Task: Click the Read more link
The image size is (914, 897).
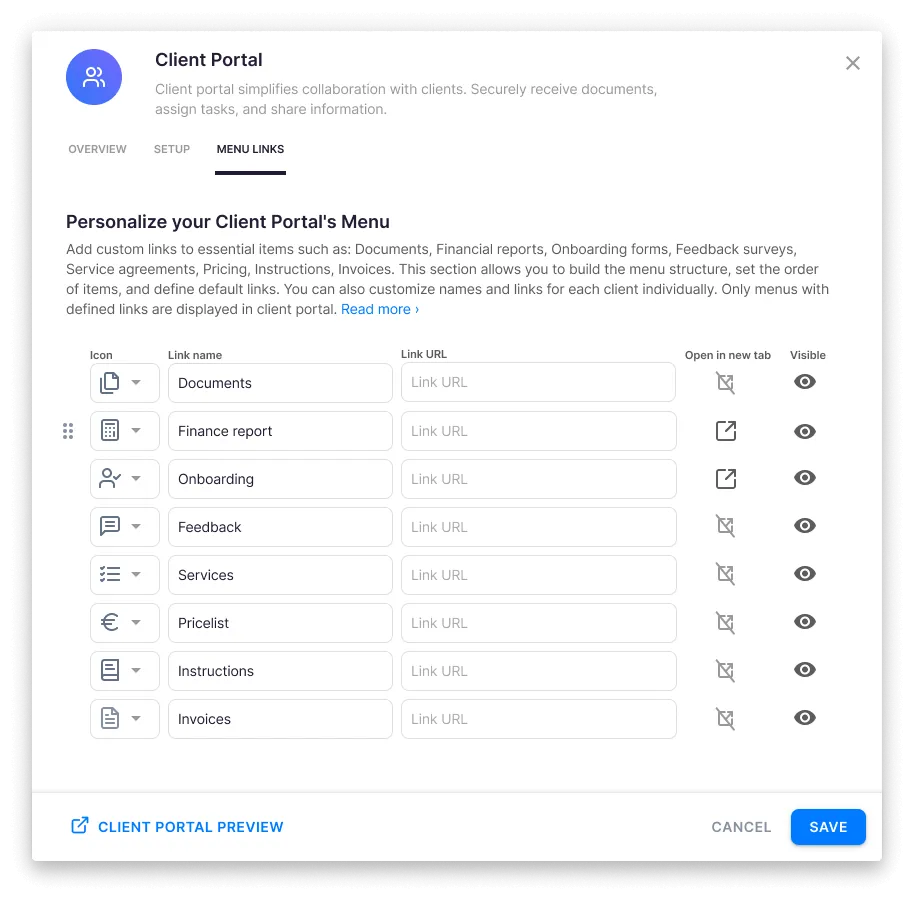Action: (377, 309)
